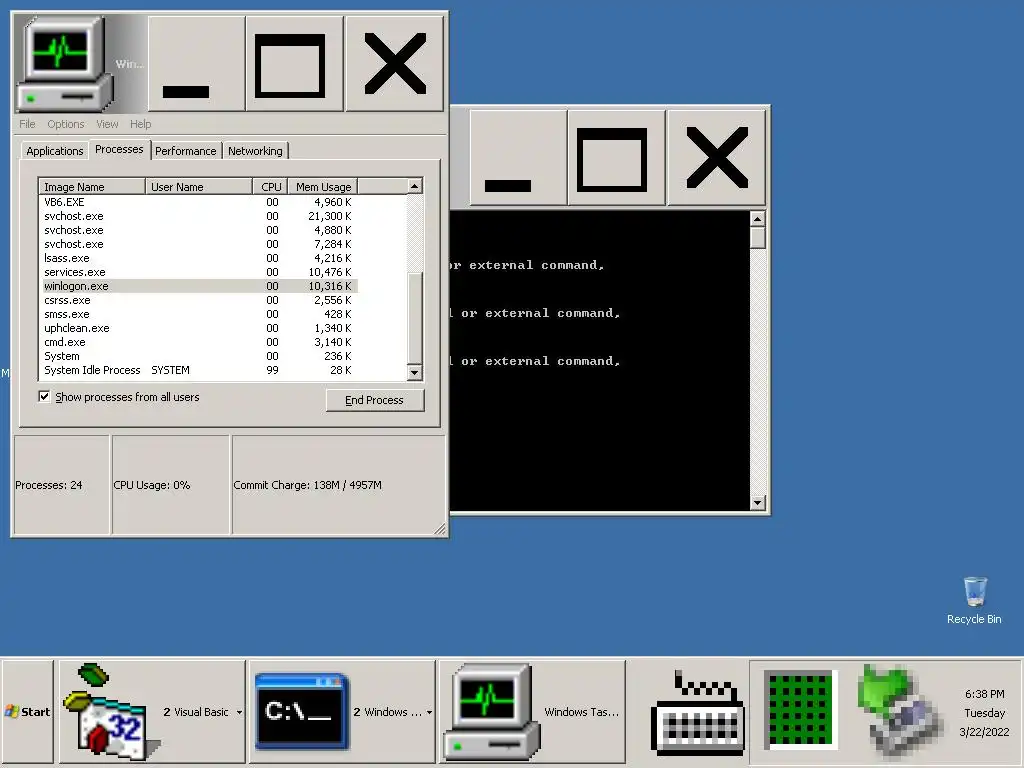
Task: Click the command window scrollbar thumb
Action: pos(758,237)
